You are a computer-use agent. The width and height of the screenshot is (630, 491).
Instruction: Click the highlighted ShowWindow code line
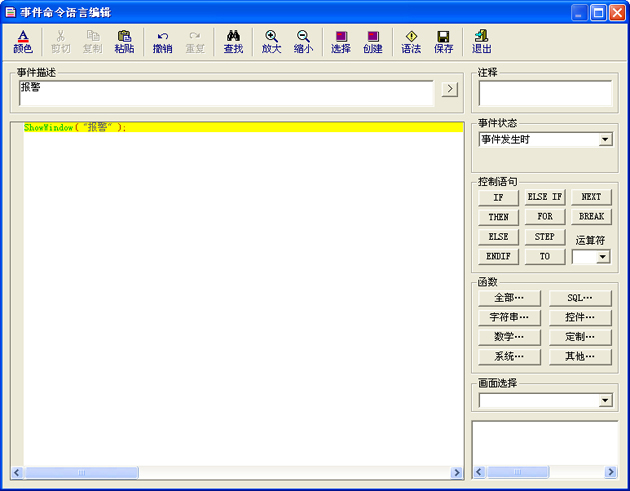tap(243, 127)
